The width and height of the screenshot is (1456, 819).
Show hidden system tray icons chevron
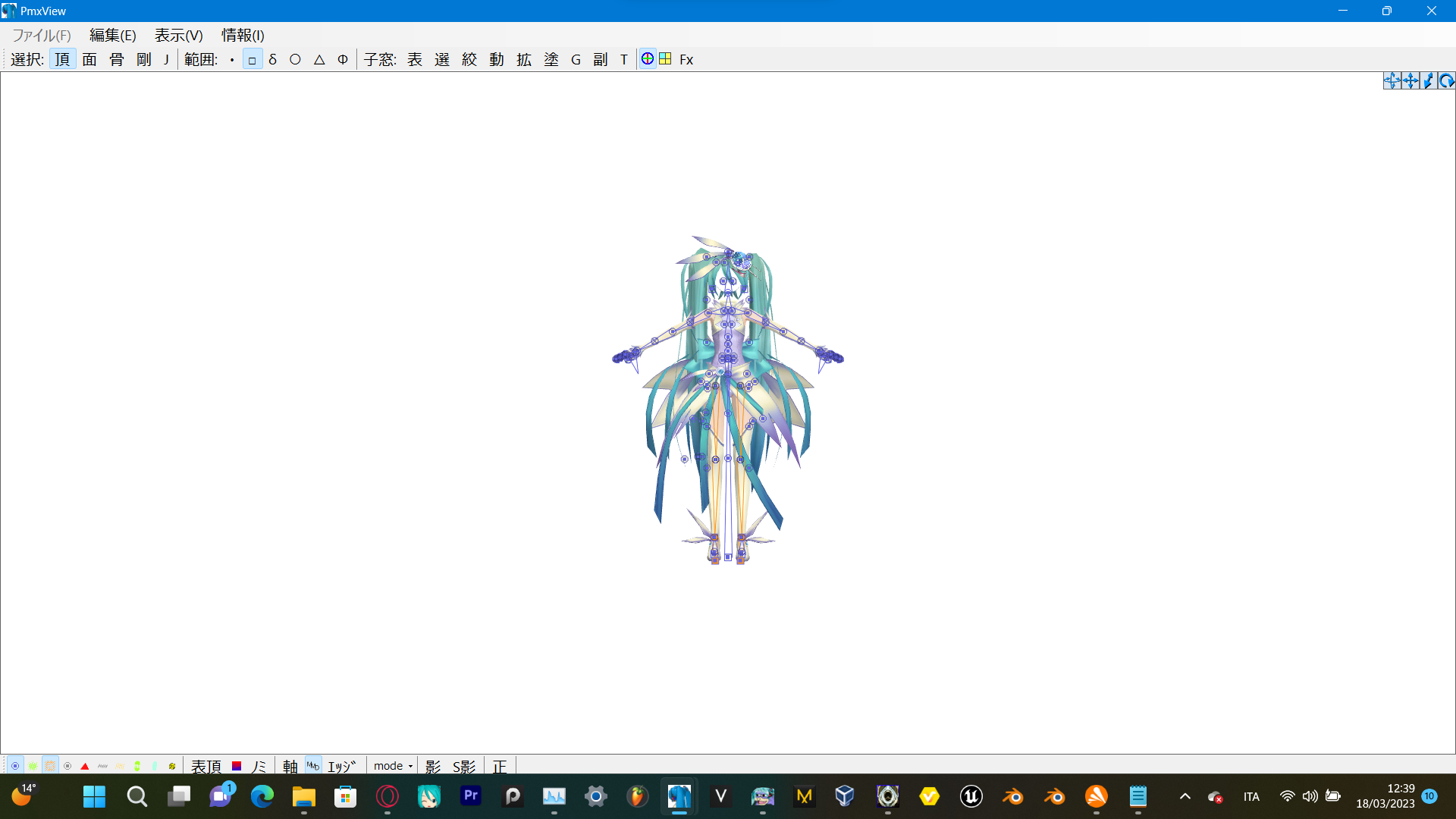[x=1185, y=796]
